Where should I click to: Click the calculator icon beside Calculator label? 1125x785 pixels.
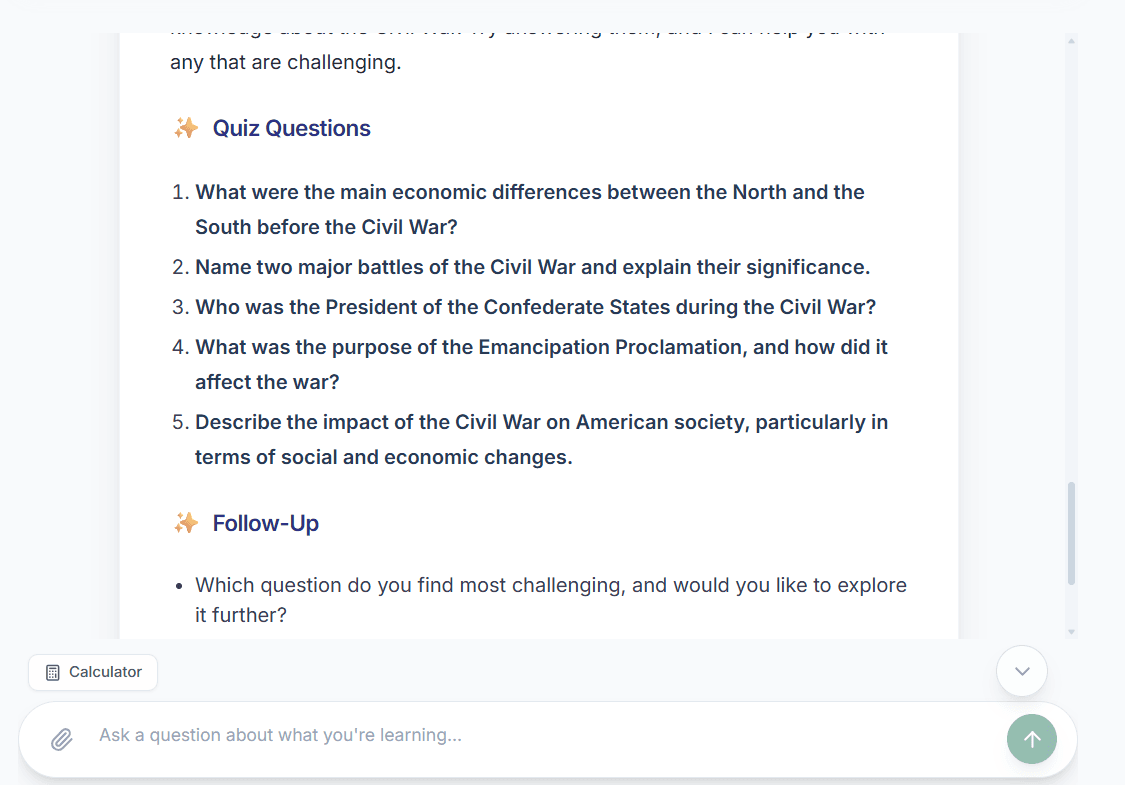(54, 673)
